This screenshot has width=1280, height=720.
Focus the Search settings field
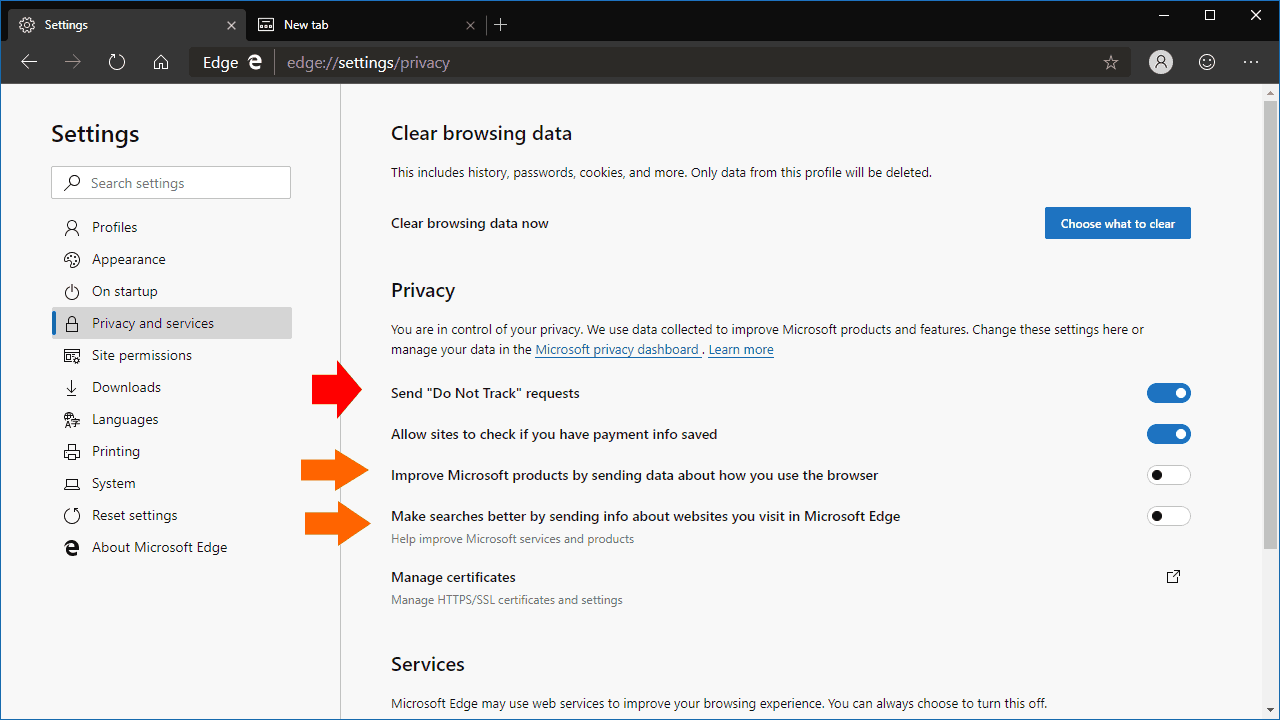[171, 183]
